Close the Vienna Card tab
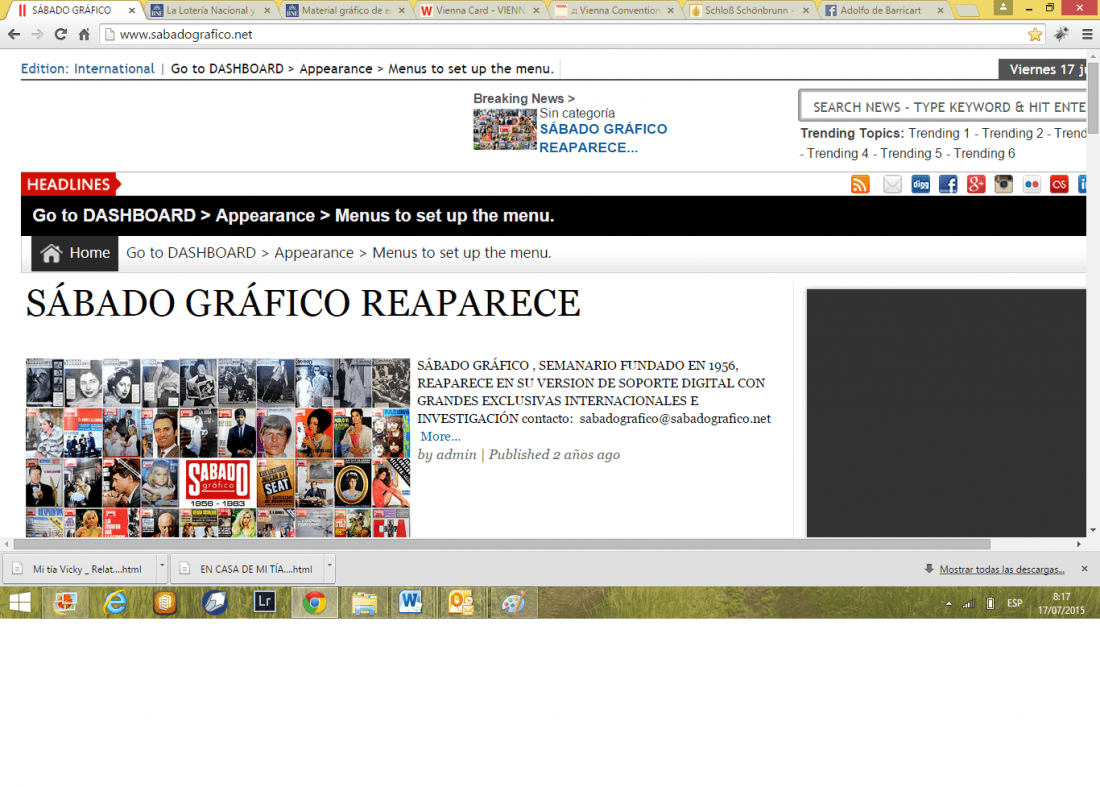Image resolution: width=1100 pixels, height=787 pixels. pos(536,11)
